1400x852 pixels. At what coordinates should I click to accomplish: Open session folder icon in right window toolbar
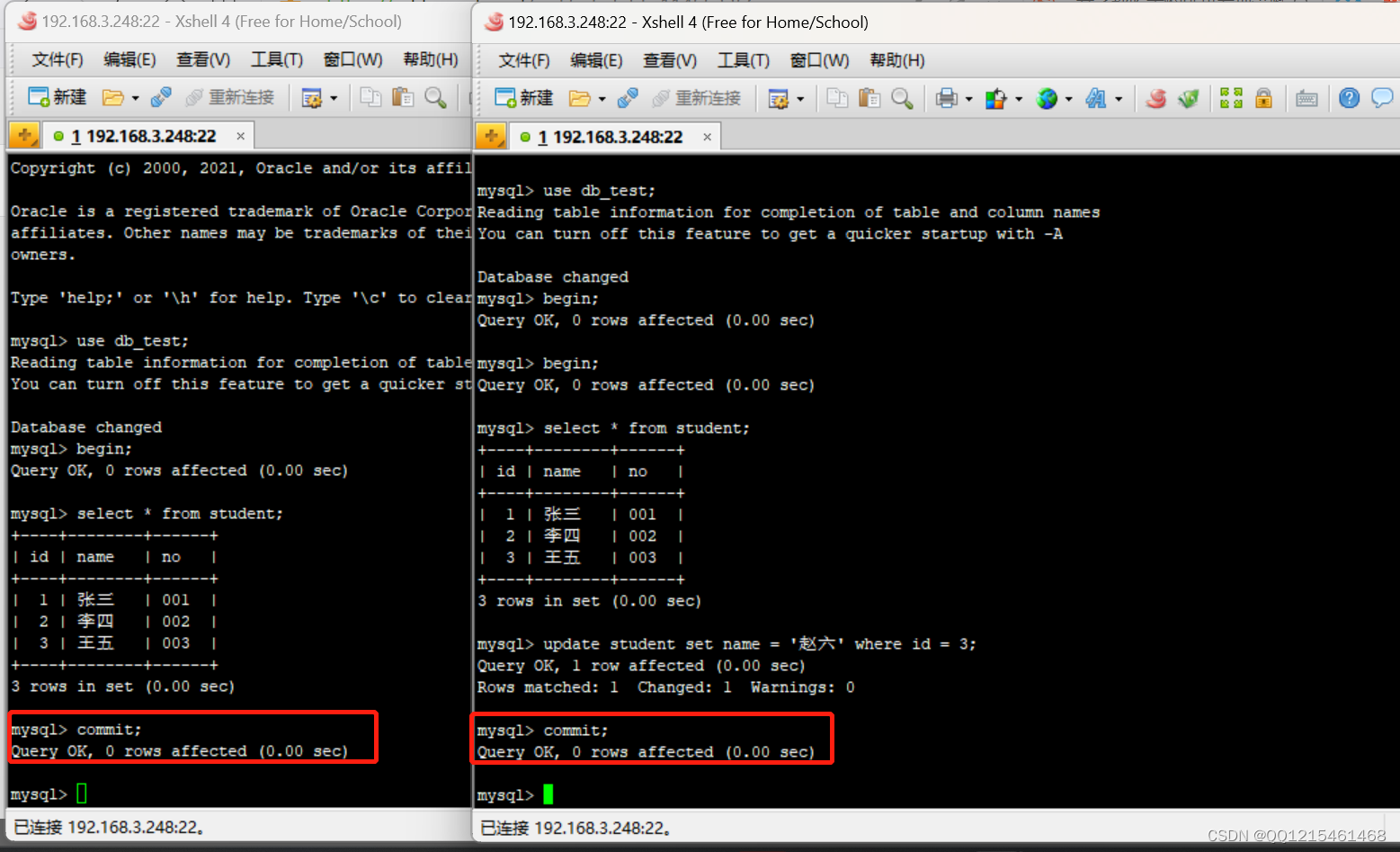pos(580,98)
